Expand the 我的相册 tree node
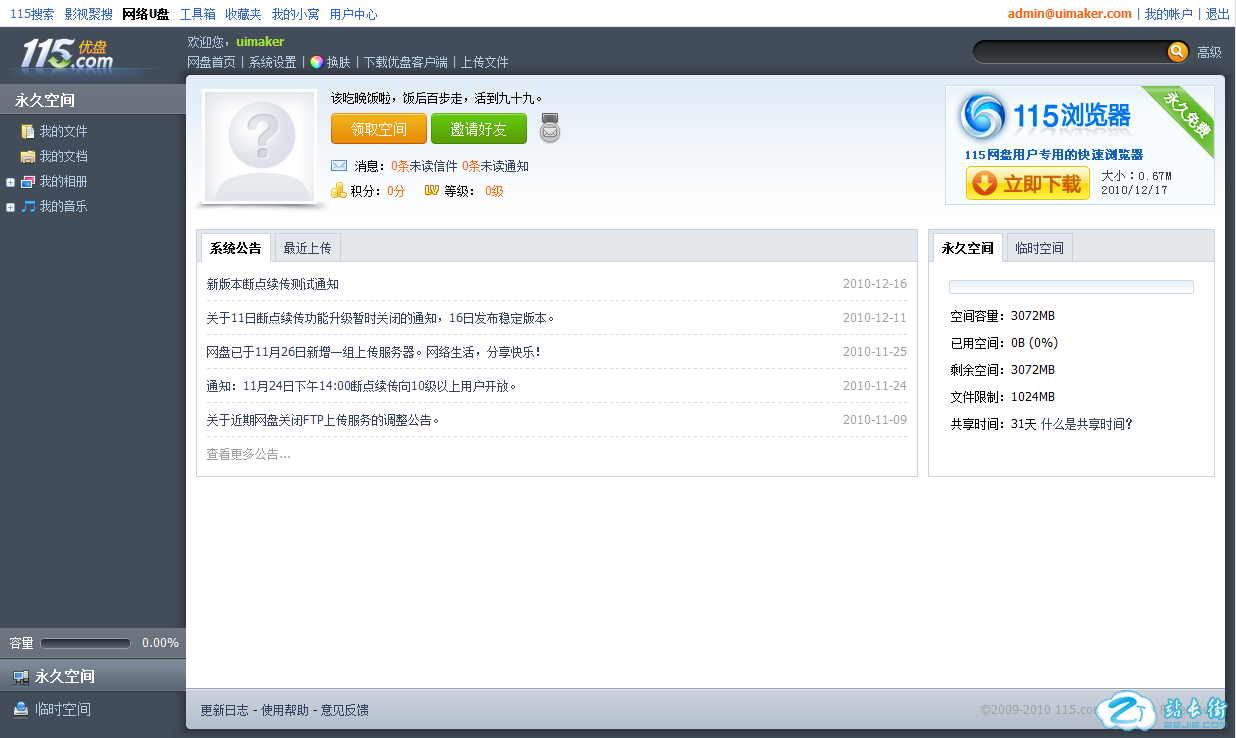This screenshot has width=1236, height=738. coord(10,182)
